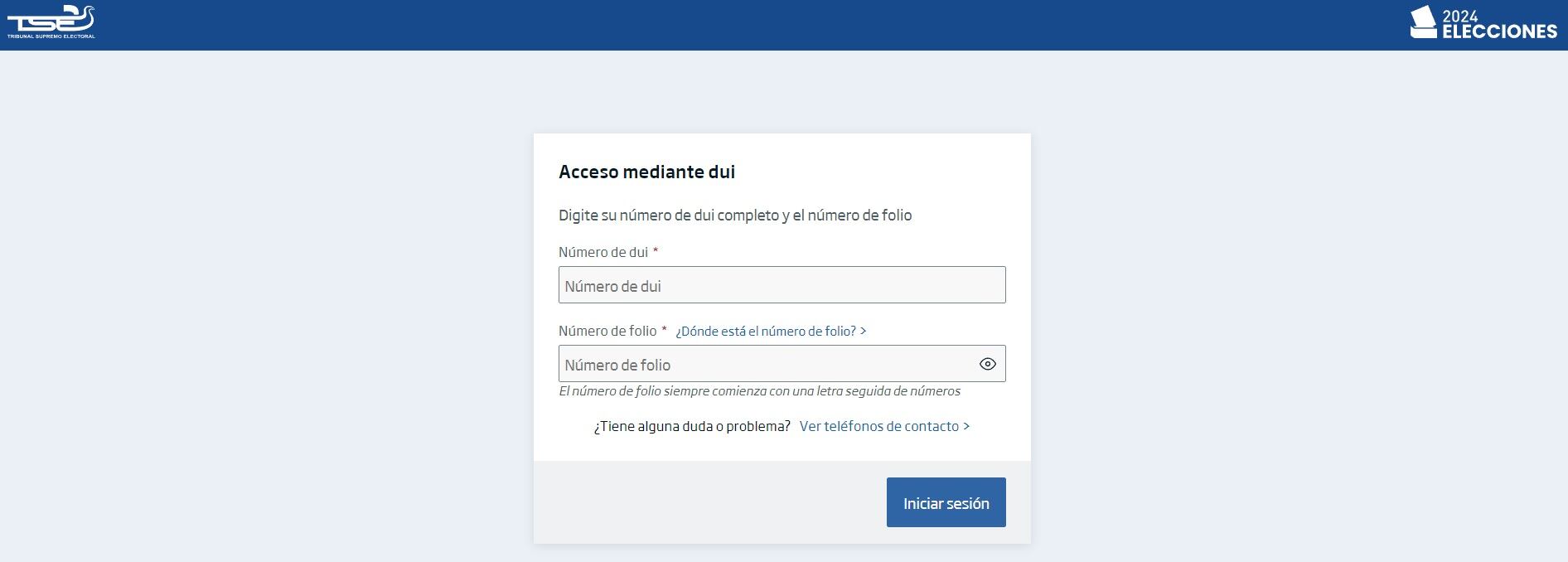The image size is (1568, 562).
Task: Click the red asterisk beside 'Número de folio'
Action: [664, 330]
